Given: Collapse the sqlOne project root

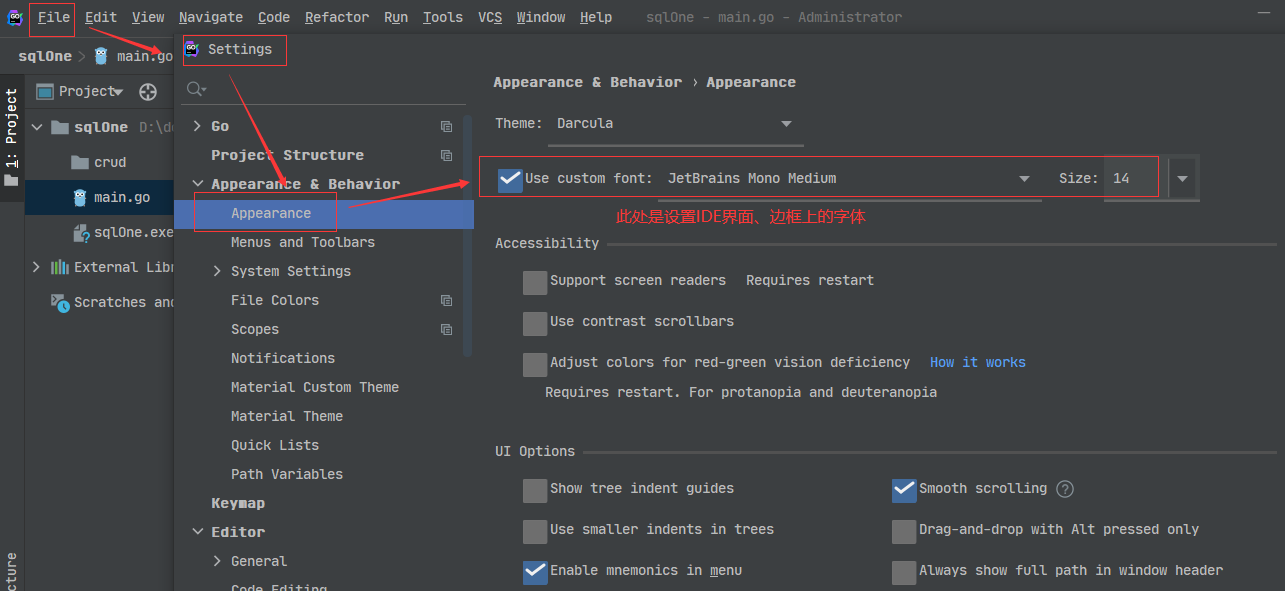Looking at the screenshot, I should (37, 127).
